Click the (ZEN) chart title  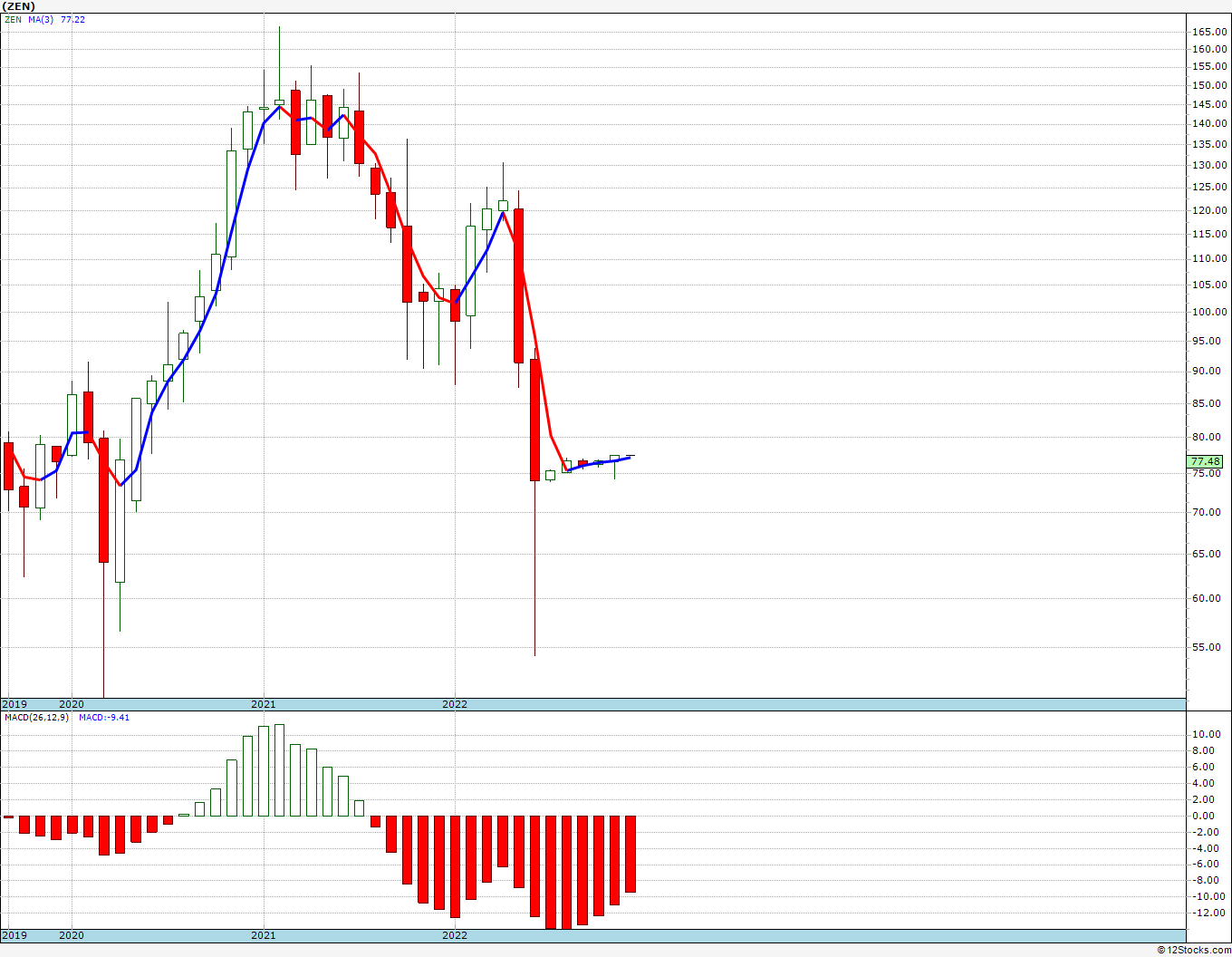(18, 6)
